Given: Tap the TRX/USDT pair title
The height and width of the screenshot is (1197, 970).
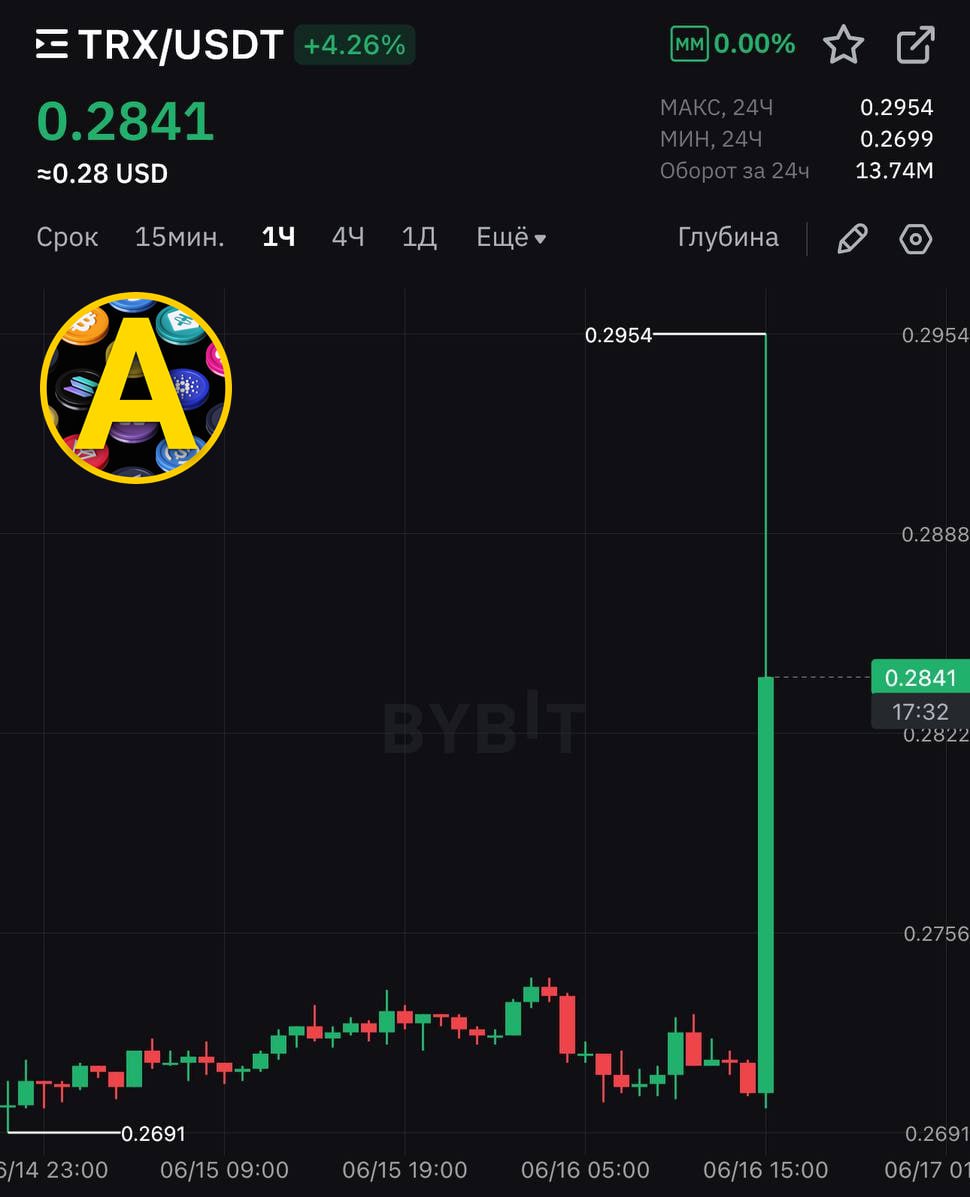Looking at the screenshot, I should [x=181, y=44].
